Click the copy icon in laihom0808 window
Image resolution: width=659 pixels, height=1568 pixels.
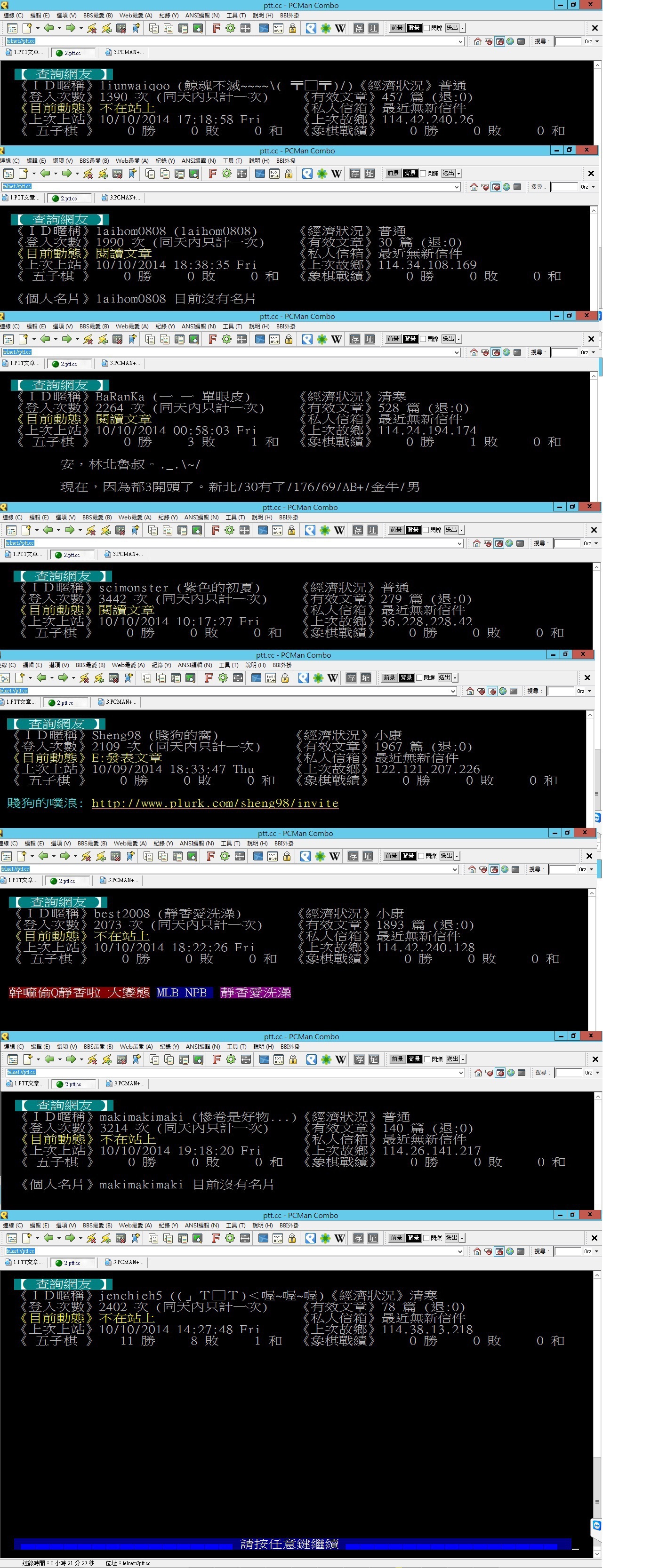point(150,174)
